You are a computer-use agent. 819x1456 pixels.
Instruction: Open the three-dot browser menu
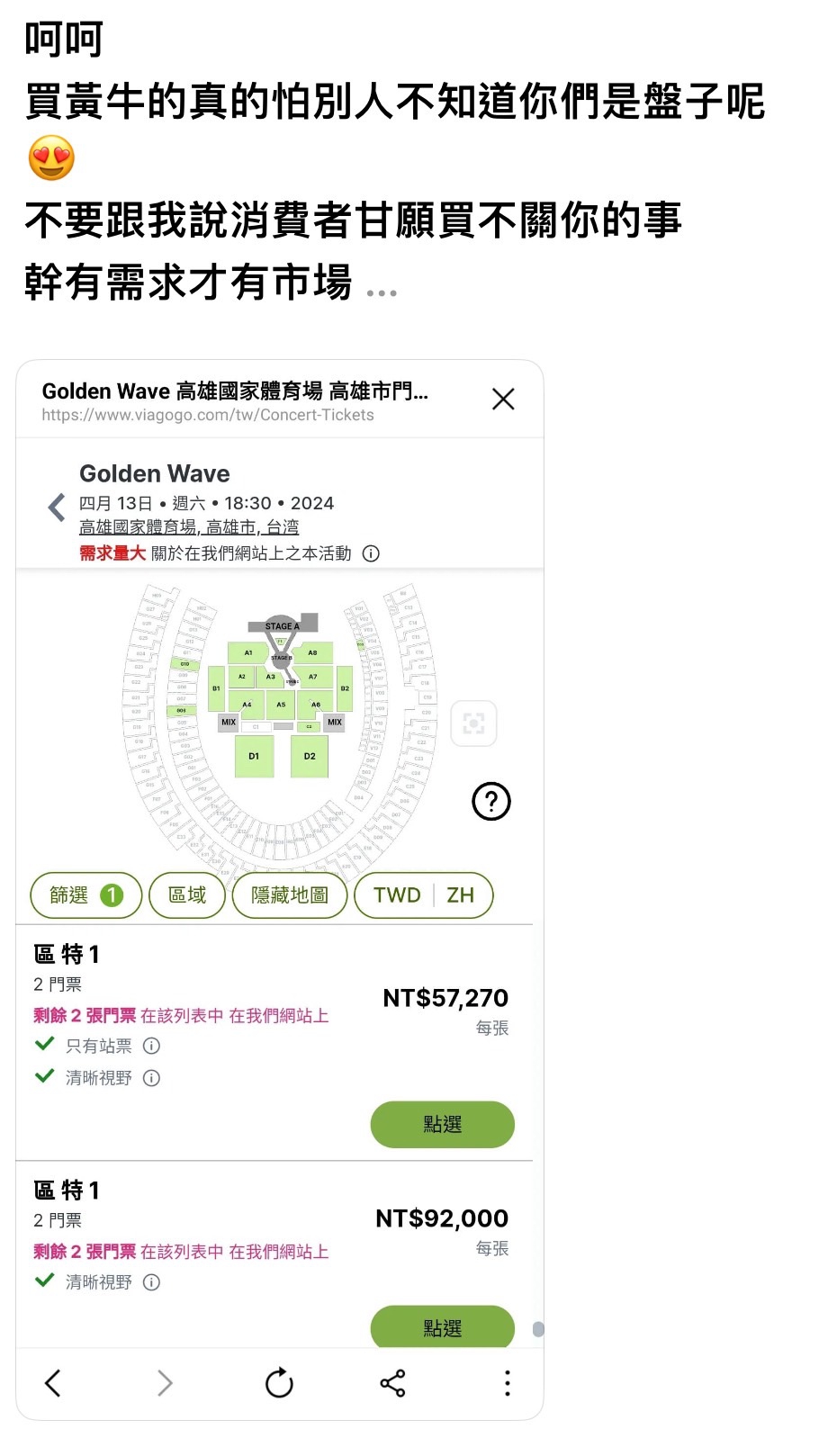(508, 1382)
